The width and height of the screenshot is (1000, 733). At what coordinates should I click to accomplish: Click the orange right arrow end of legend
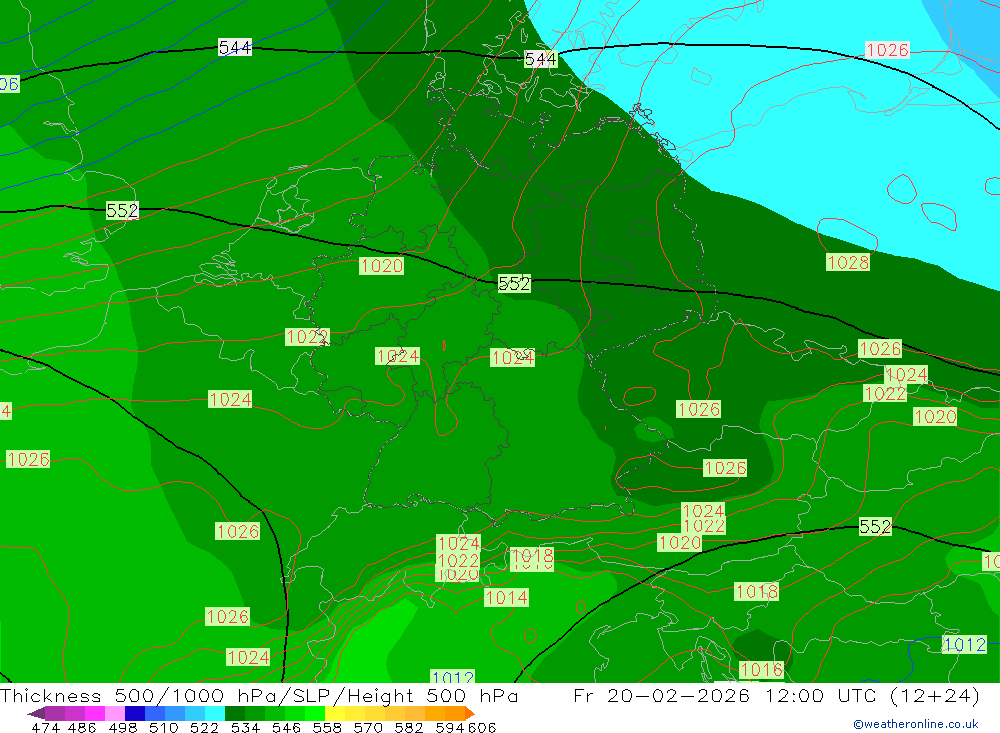coord(469,713)
